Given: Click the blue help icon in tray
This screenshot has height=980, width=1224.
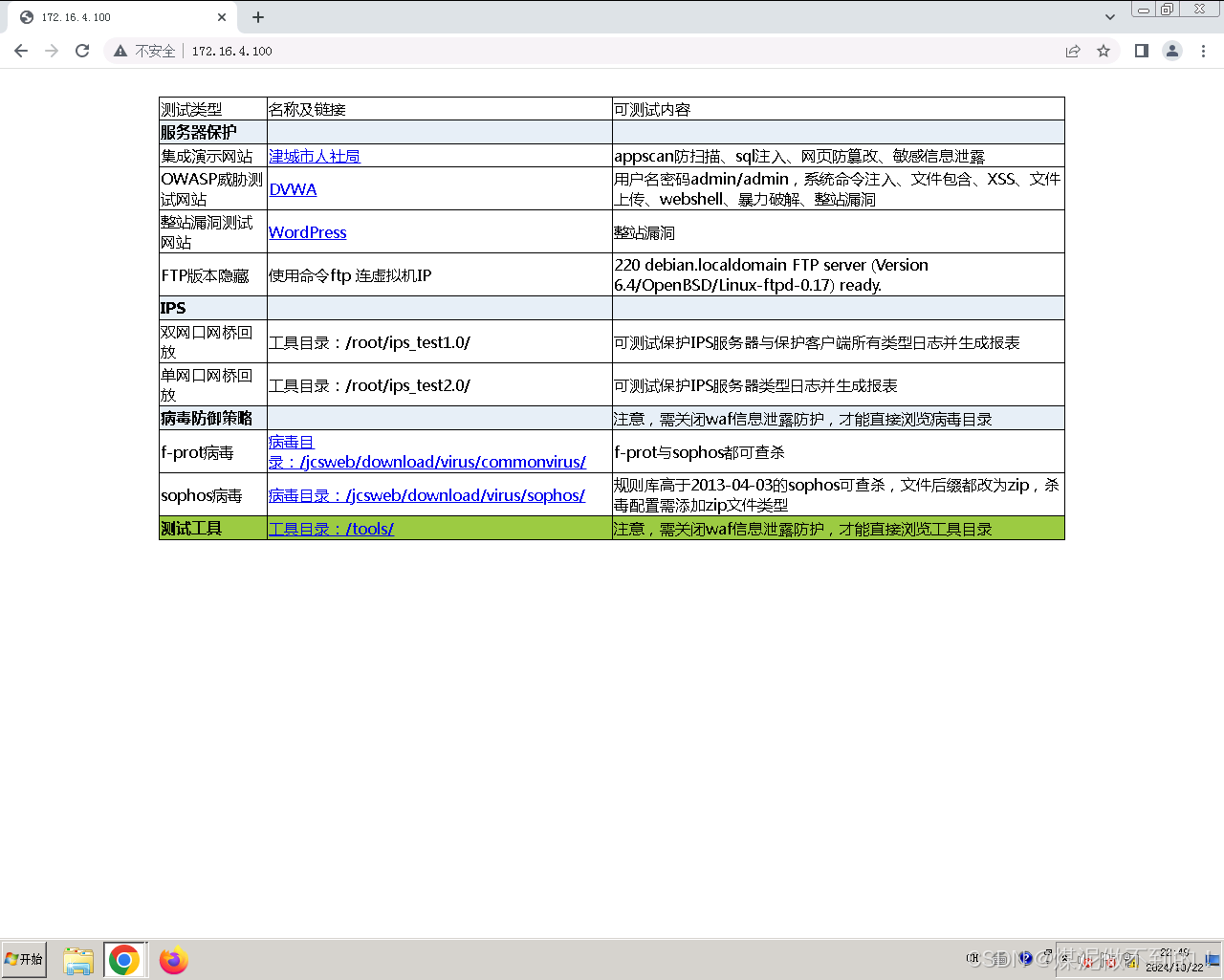Looking at the screenshot, I should coord(1025,957).
